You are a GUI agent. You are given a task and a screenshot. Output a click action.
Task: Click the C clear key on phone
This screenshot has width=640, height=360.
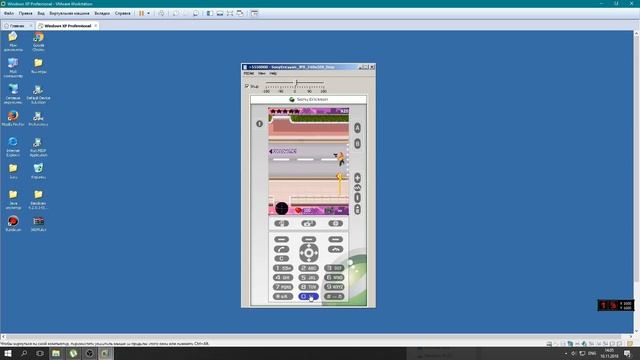pos(282,258)
